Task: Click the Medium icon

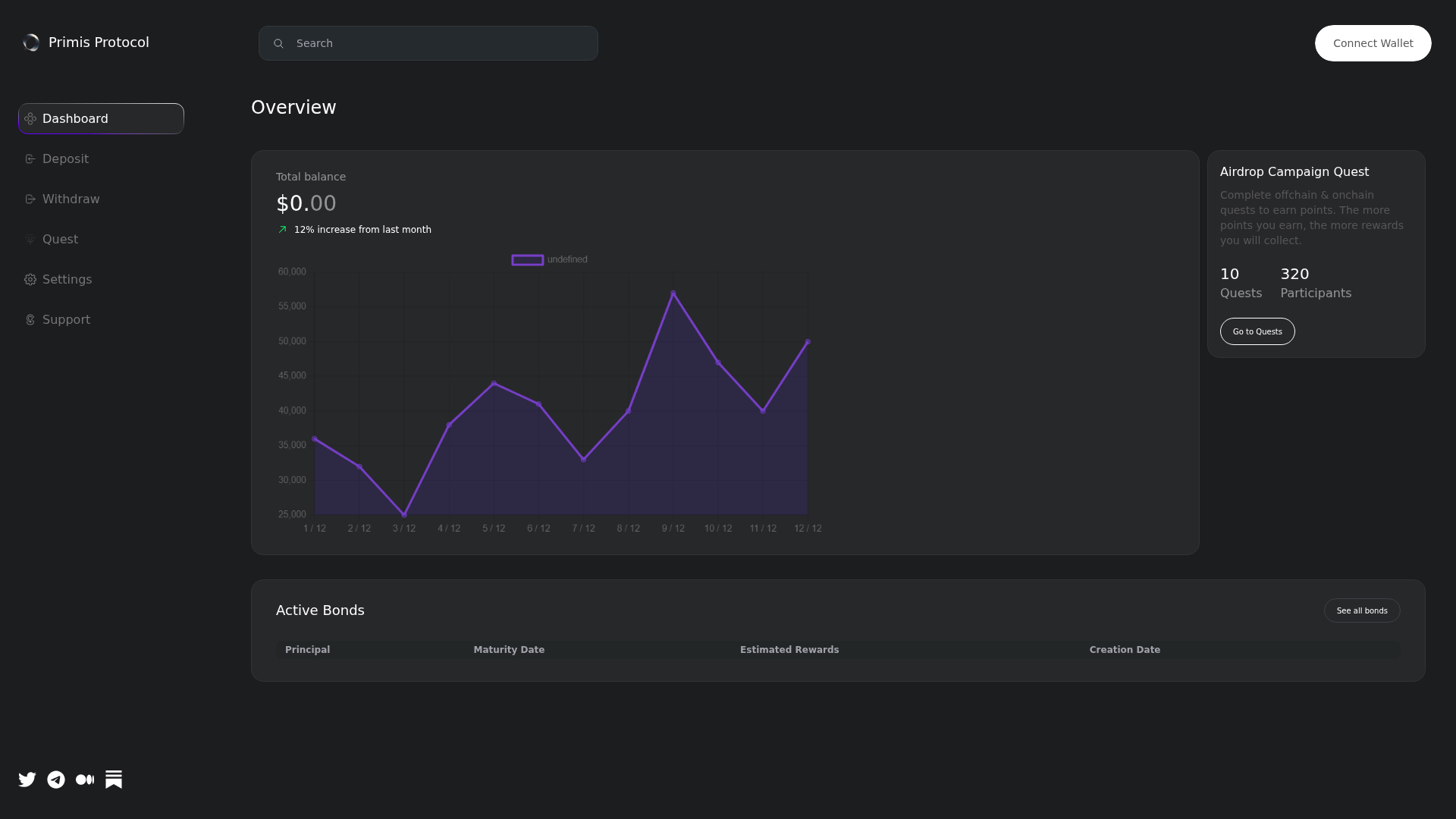Action: (85, 779)
